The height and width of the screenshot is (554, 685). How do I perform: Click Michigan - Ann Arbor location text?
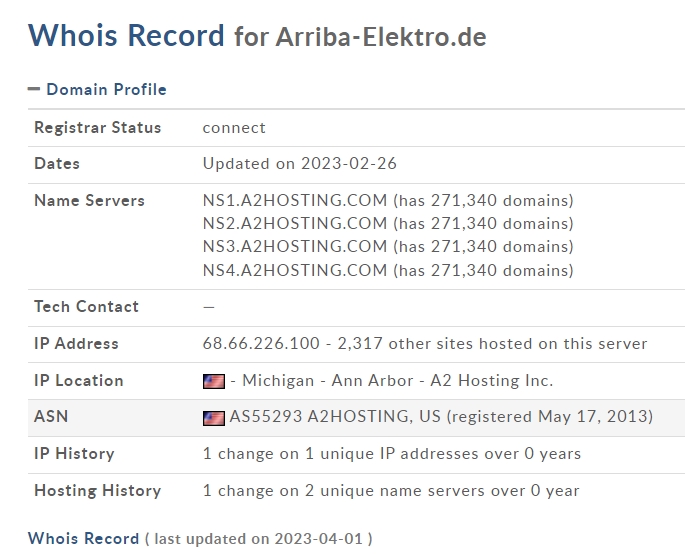click(x=328, y=381)
